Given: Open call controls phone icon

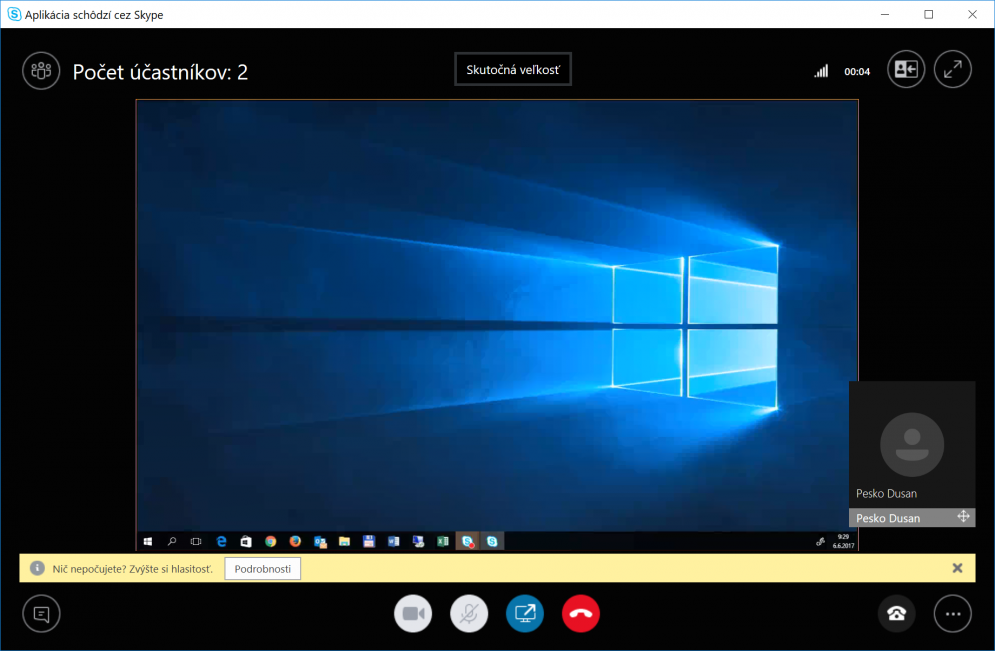Looking at the screenshot, I should (897, 614).
